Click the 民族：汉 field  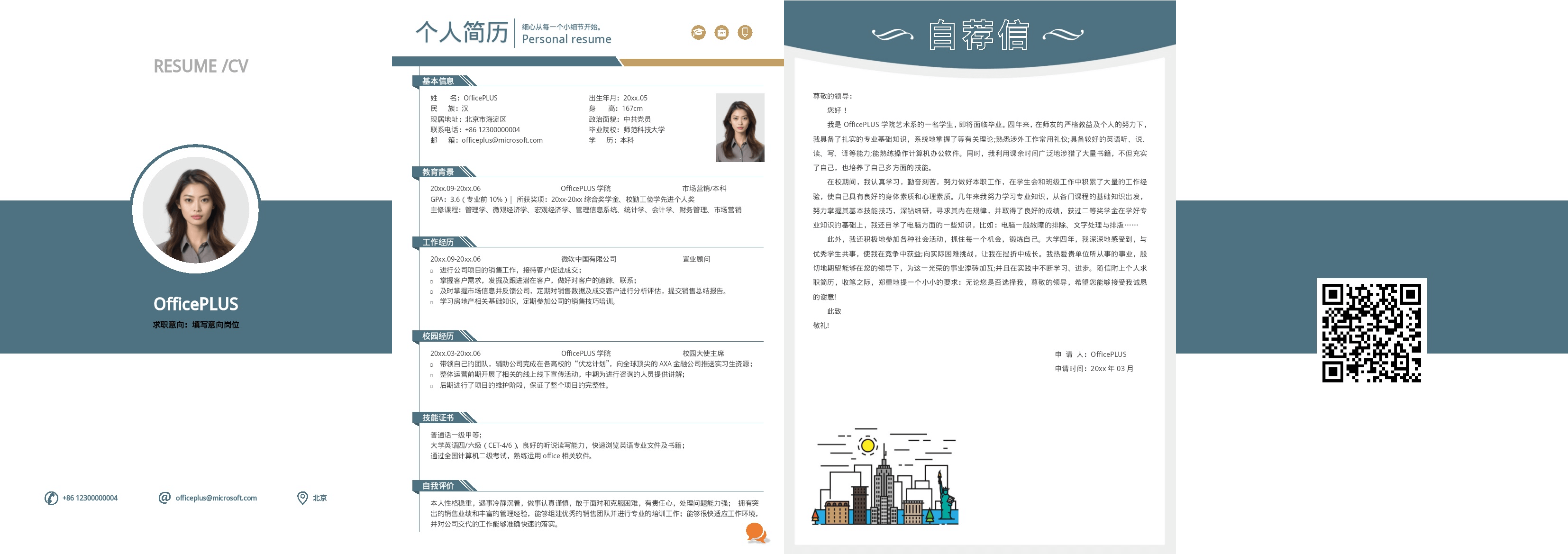[x=449, y=109]
